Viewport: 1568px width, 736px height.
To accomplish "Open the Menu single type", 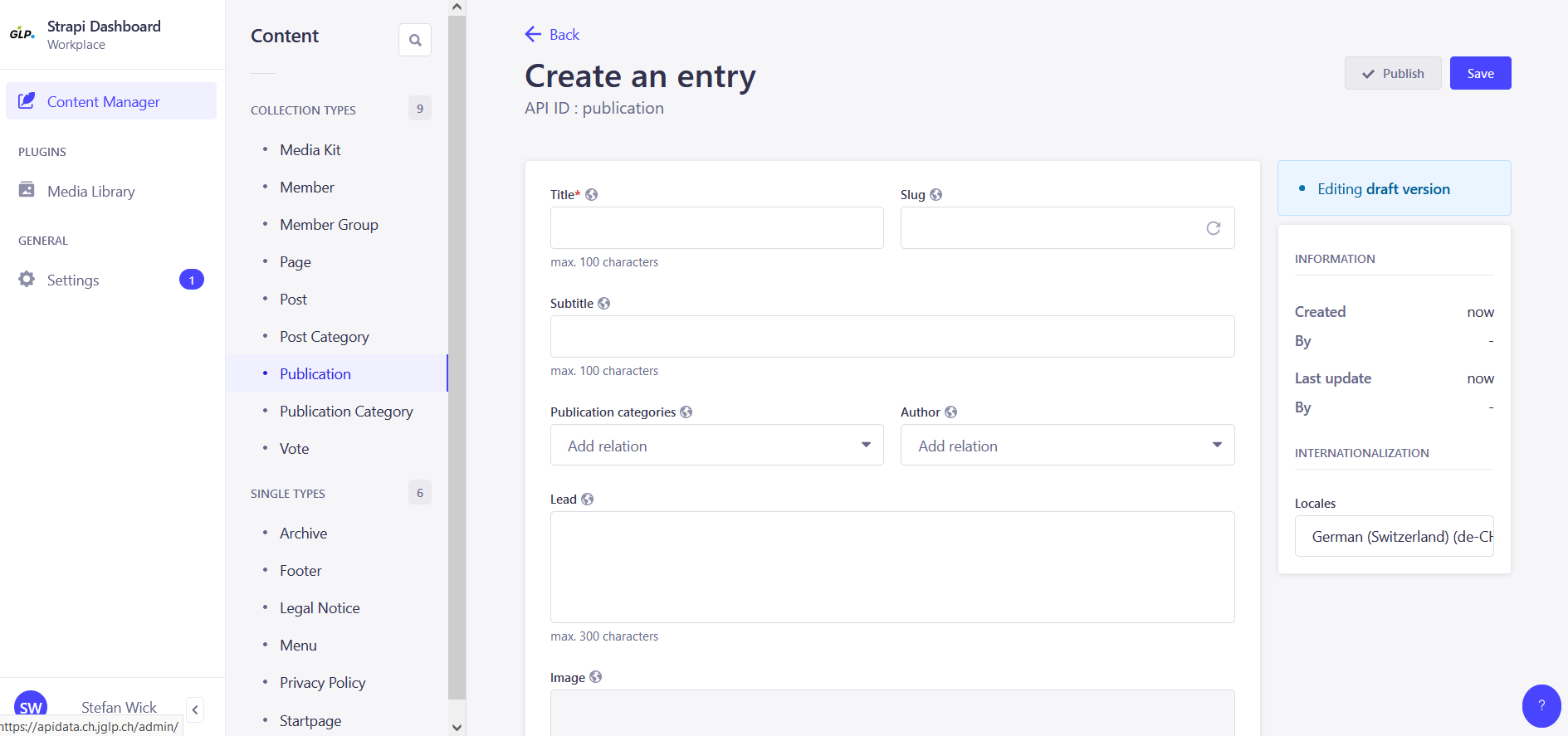I will [298, 645].
